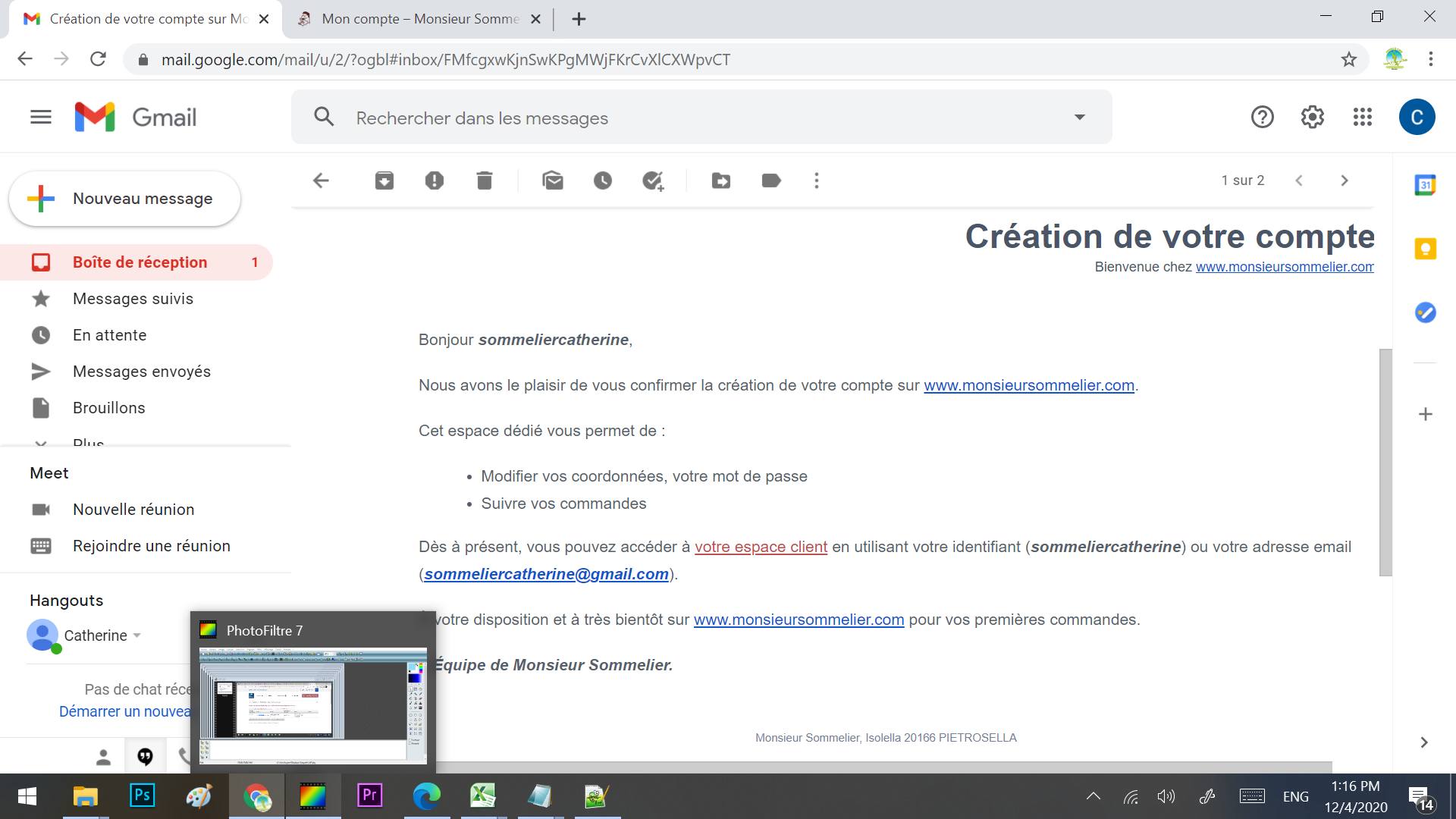Focus the Rechercher dans les messages field

(701, 118)
